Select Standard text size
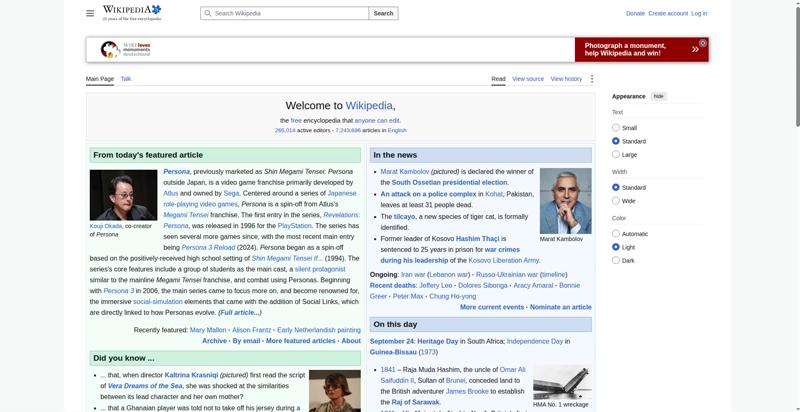The height and width of the screenshot is (412, 800). 616,141
